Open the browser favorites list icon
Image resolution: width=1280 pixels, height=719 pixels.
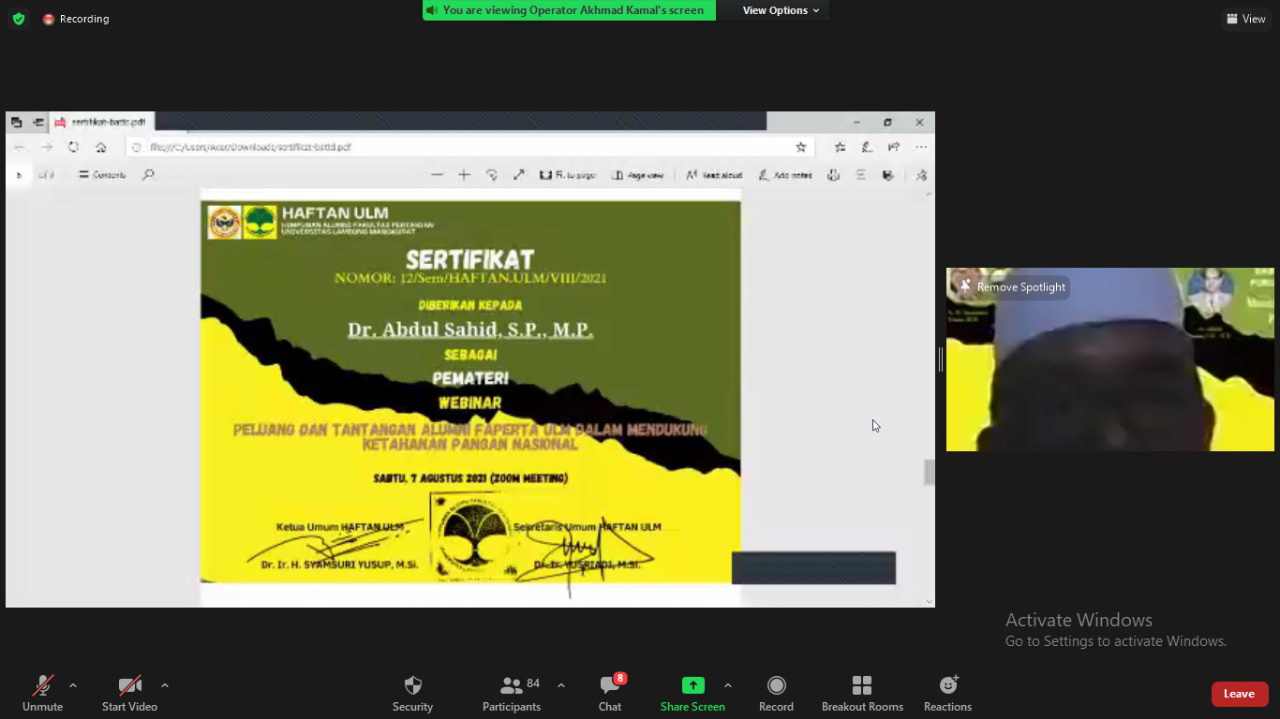click(x=840, y=147)
